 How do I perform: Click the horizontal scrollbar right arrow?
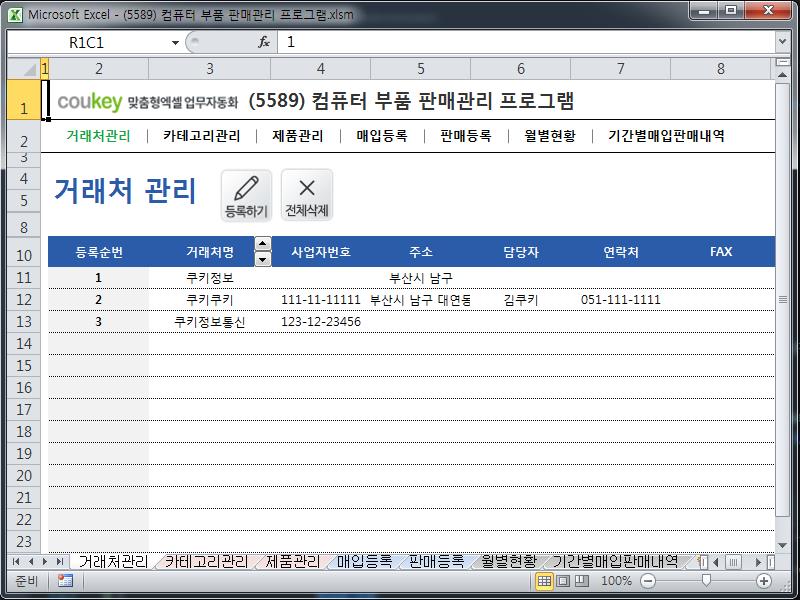(759, 562)
